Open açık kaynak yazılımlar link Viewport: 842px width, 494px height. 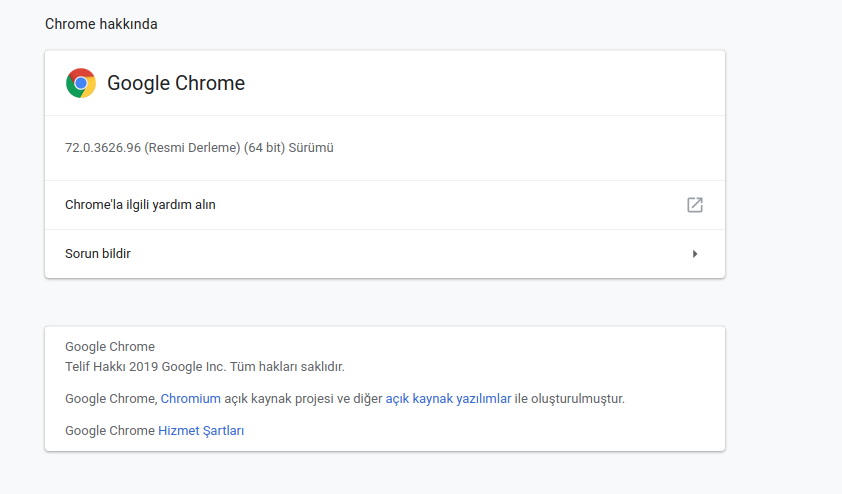448,399
